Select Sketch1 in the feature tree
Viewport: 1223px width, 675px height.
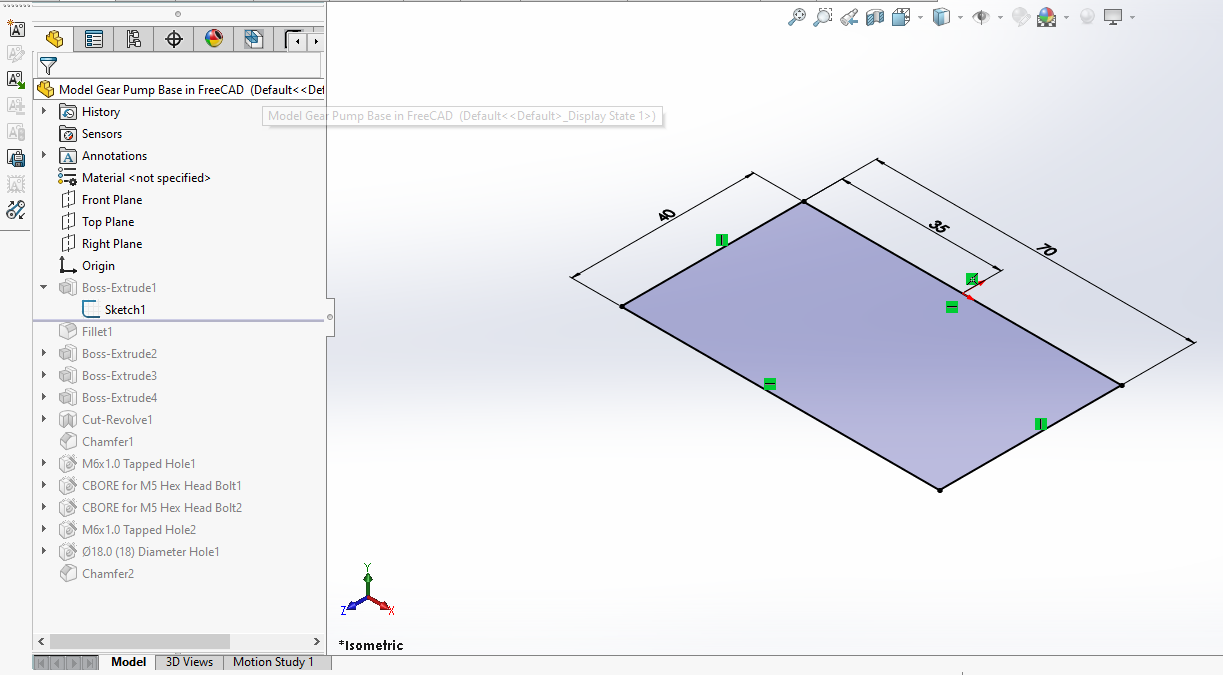click(124, 310)
